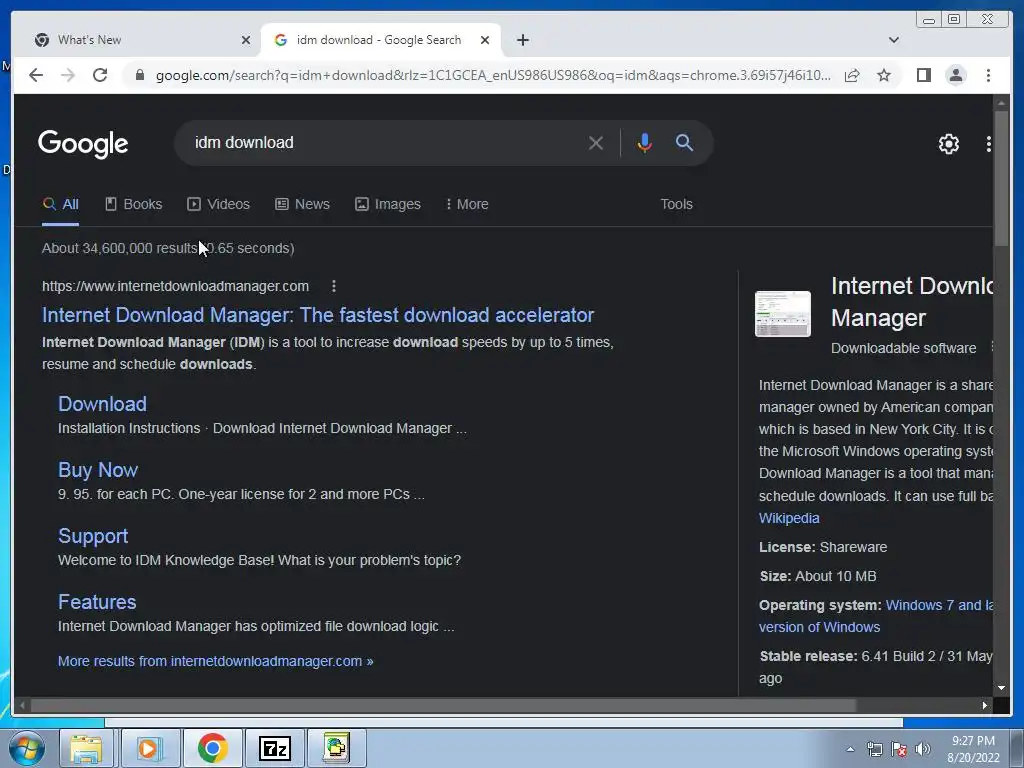Image resolution: width=1024 pixels, height=768 pixels.
Task: Submit search with magnifier icon
Action: (x=684, y=142)
